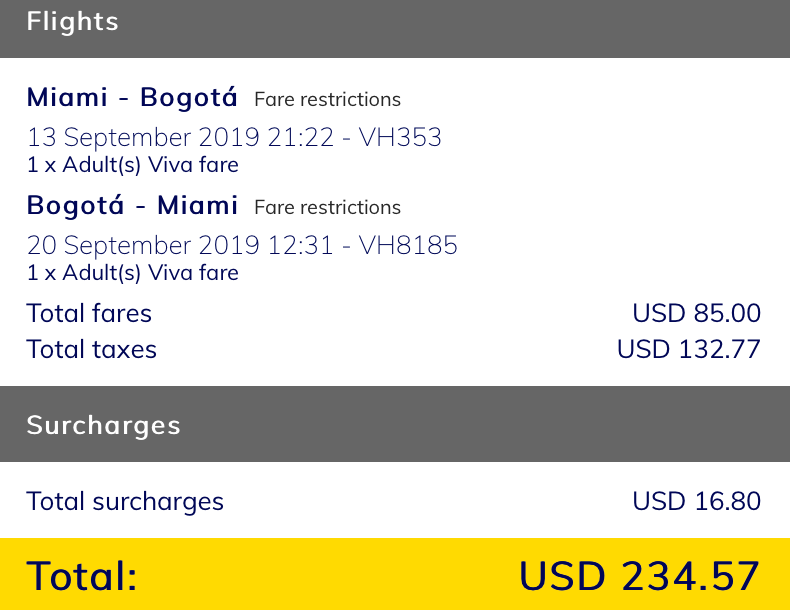This screenshot has width=790, height=610.
Task: Click the Total surcharges label
Action: coord(125,501)
